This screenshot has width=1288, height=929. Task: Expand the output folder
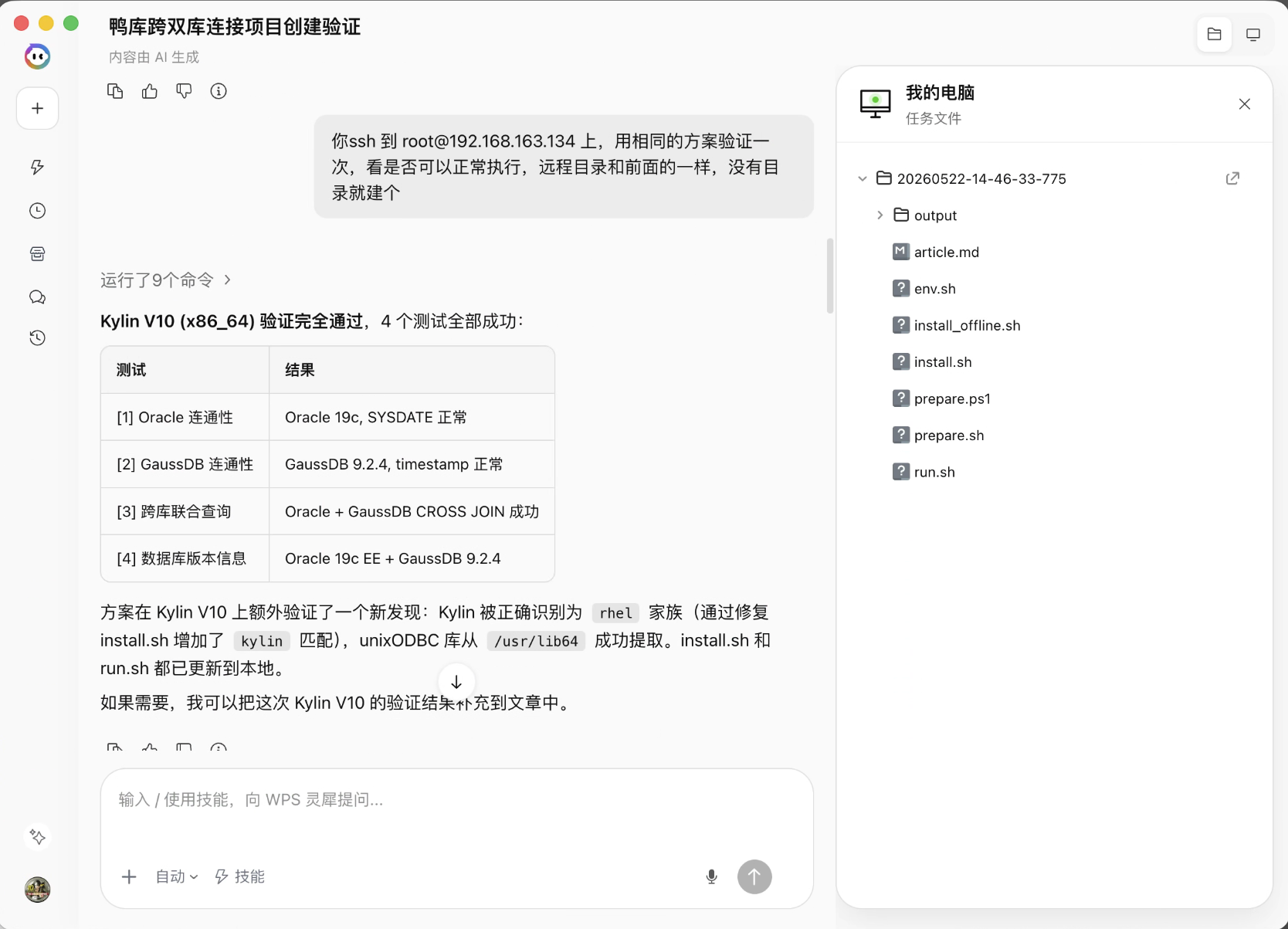point(880,215)
